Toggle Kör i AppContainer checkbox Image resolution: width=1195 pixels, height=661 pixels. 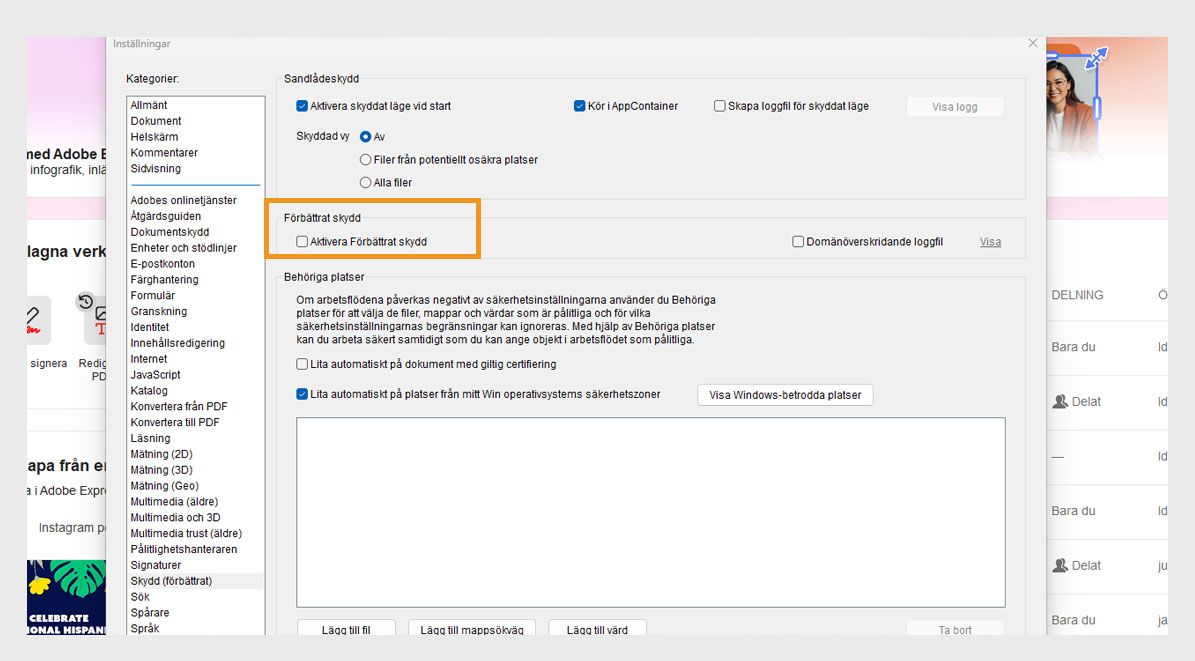tap(579, 106)
